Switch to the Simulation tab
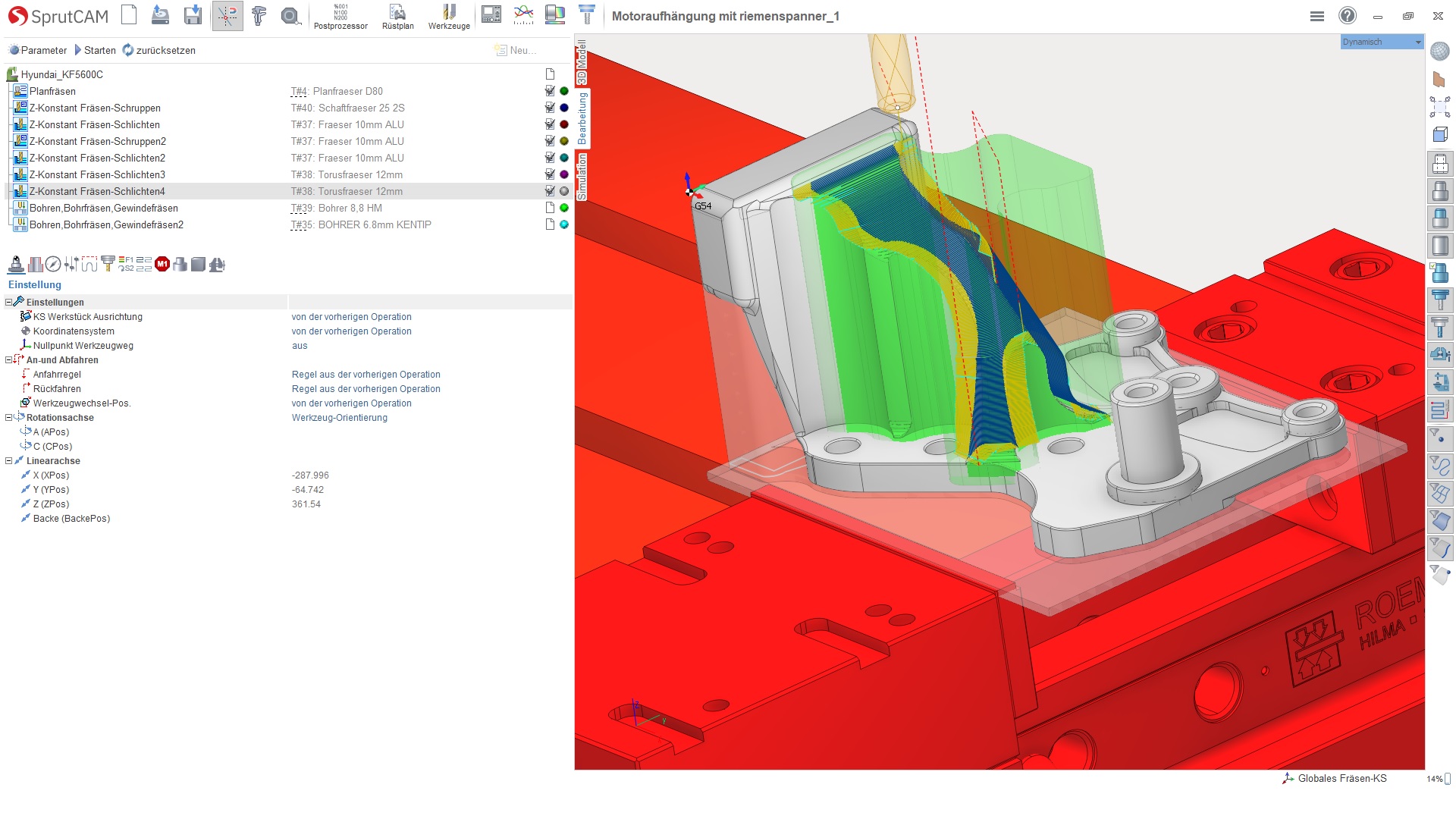The width and height of the screenshot is (1456, 819). pos(582,177)
